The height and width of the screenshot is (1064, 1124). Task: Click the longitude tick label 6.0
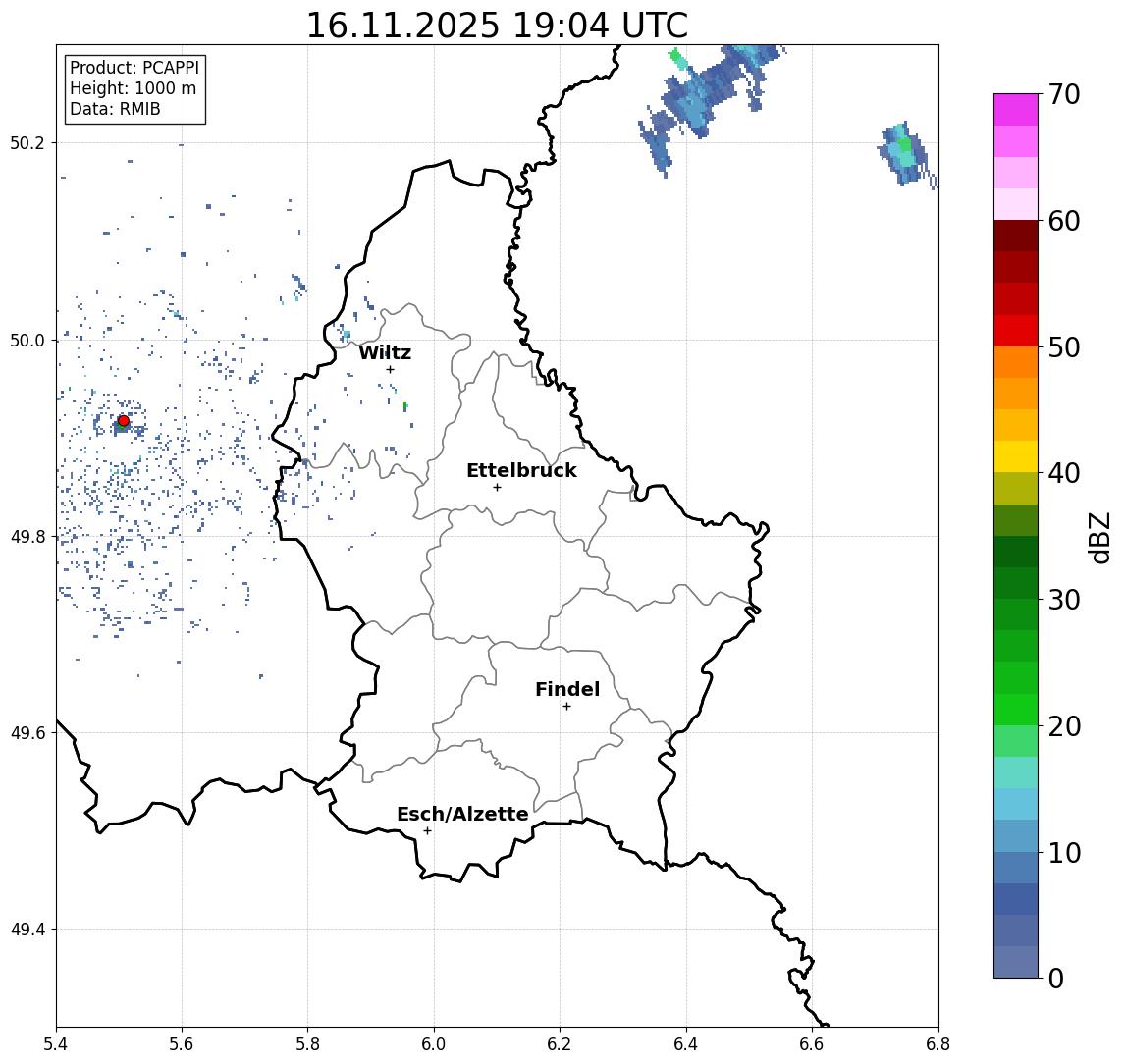(x=434, y=1044)
